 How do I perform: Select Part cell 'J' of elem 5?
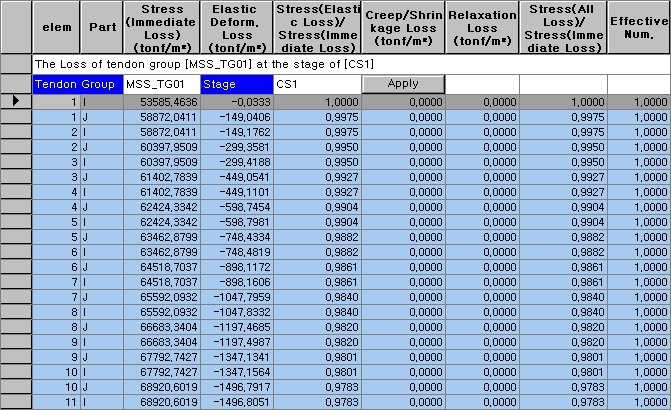point(102,237)
